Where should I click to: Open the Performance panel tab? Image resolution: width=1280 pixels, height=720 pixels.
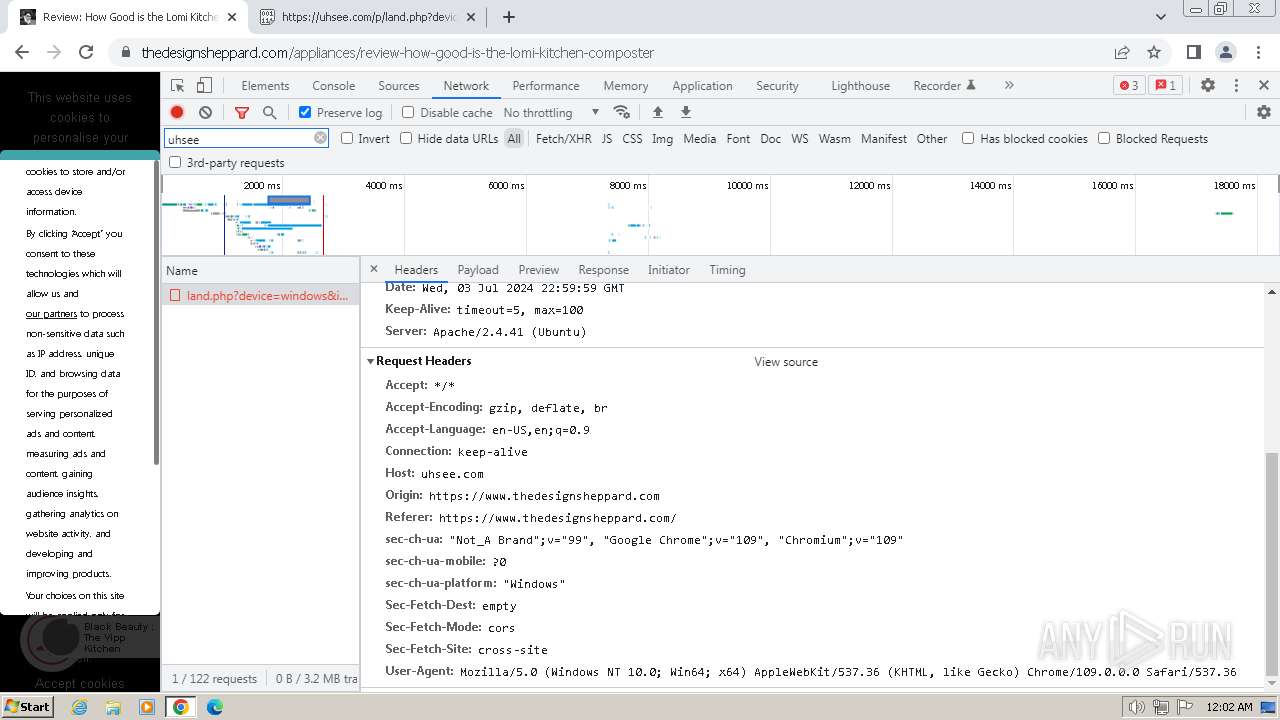pos(546,86)
